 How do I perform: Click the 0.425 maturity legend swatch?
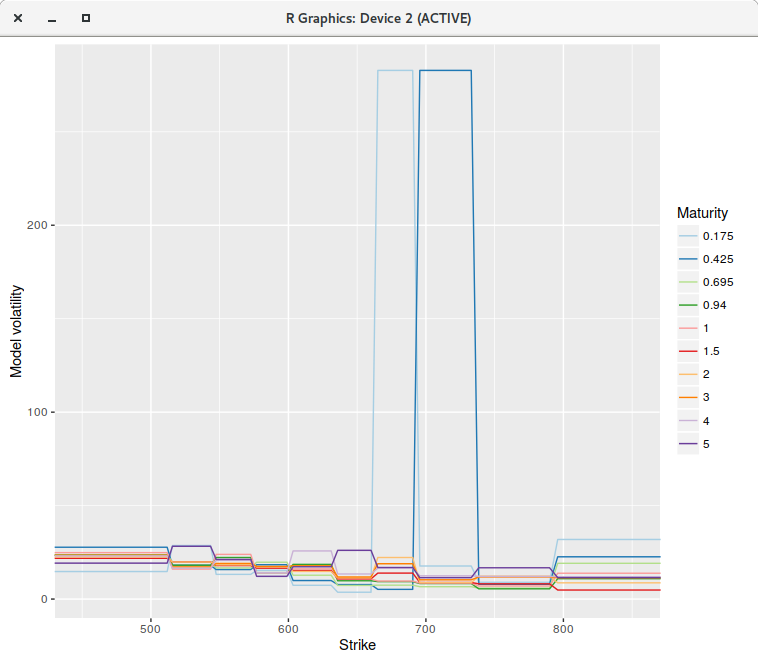point(688,259)
